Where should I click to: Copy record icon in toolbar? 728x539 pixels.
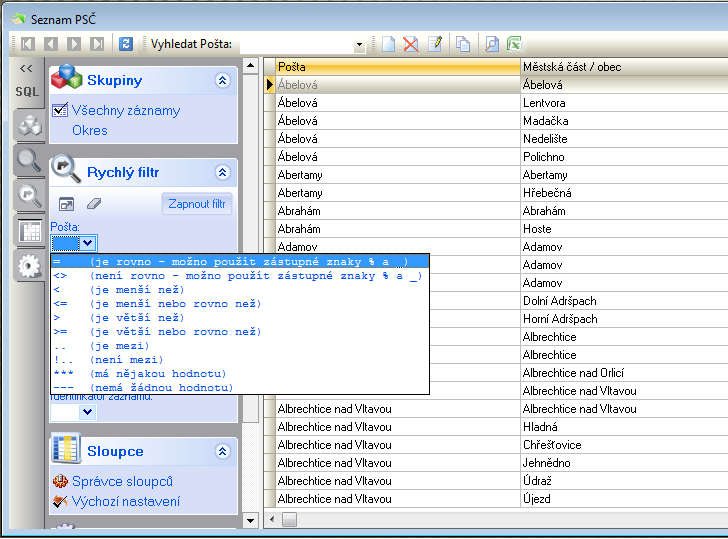tap(463, 44)
